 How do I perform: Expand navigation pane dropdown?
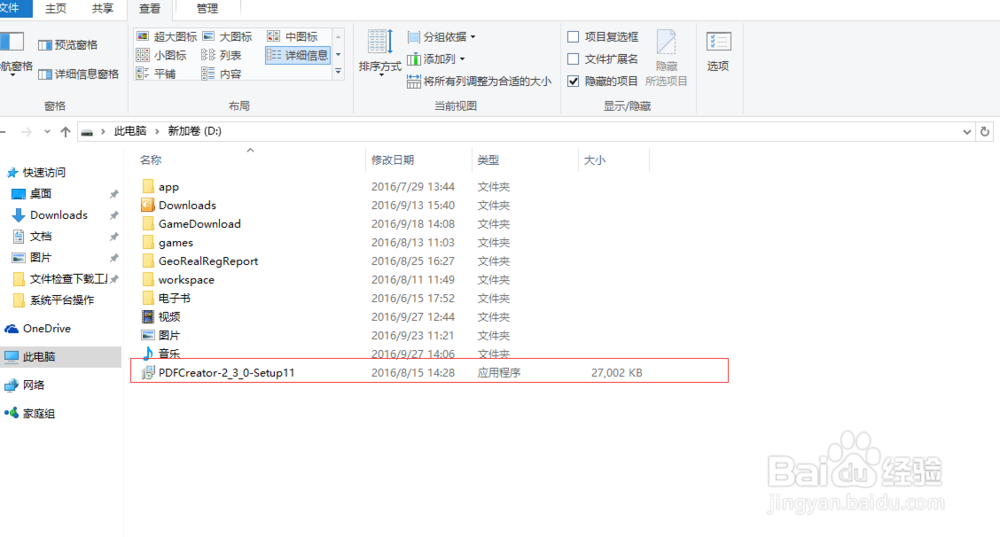13,75
